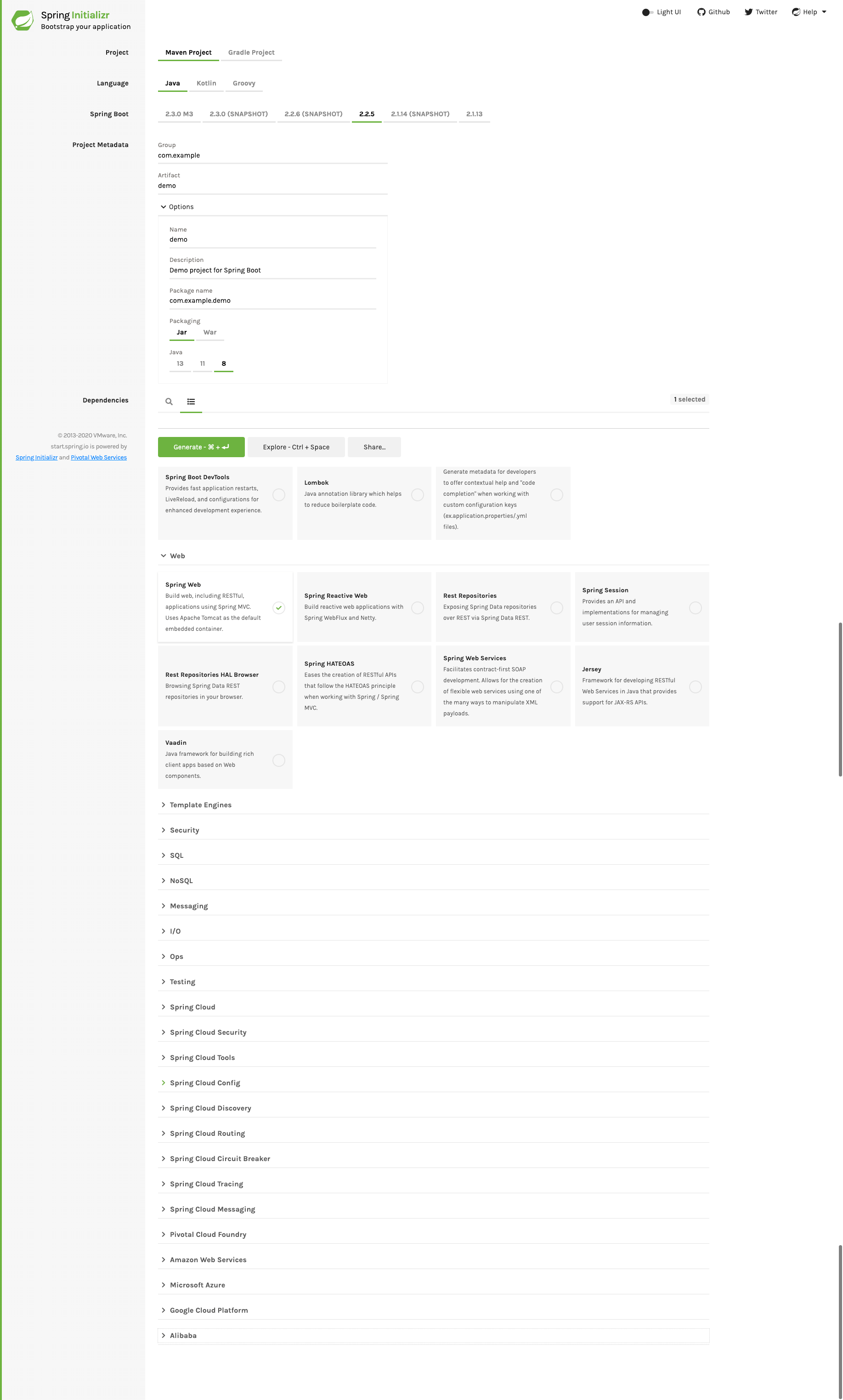The image size is (843, 1400).
Task: Expand the Testing group
Action: point(433,982)
